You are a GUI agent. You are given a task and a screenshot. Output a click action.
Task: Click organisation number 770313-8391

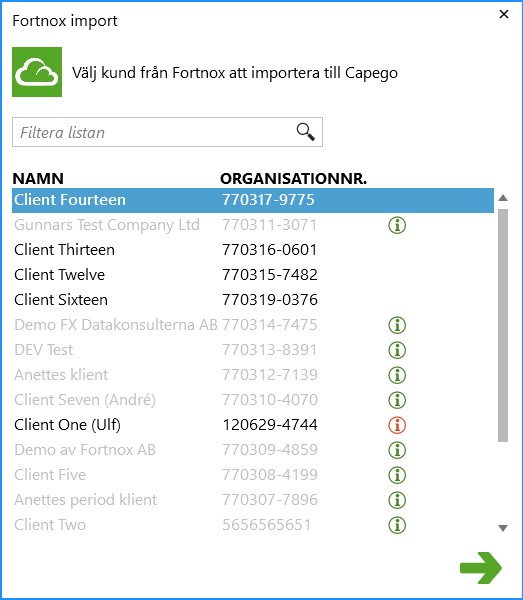click(x=270, y=350)
